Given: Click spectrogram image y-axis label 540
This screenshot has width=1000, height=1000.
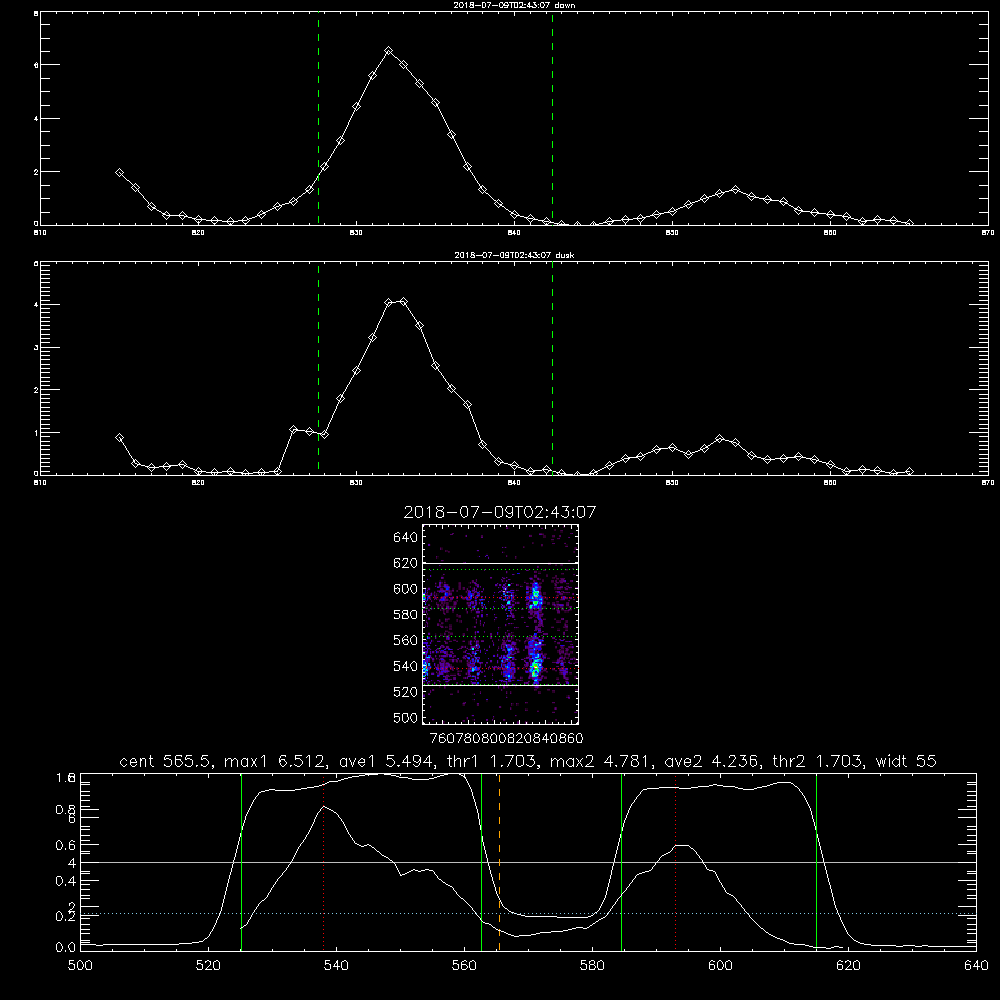Looking at the screenshot, I should (406, 666).
